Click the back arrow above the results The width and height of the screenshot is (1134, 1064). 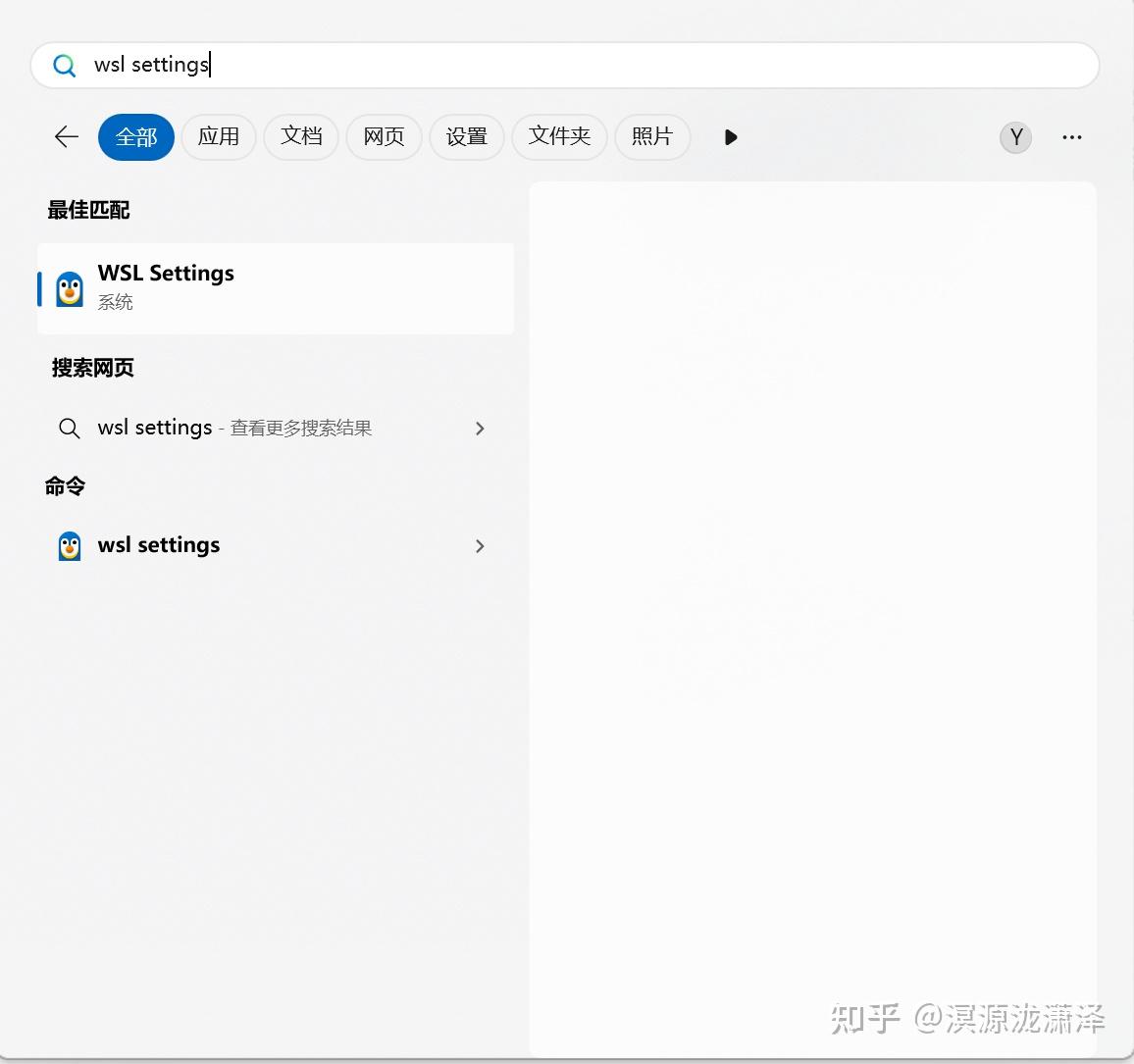[x=65, y=136]
